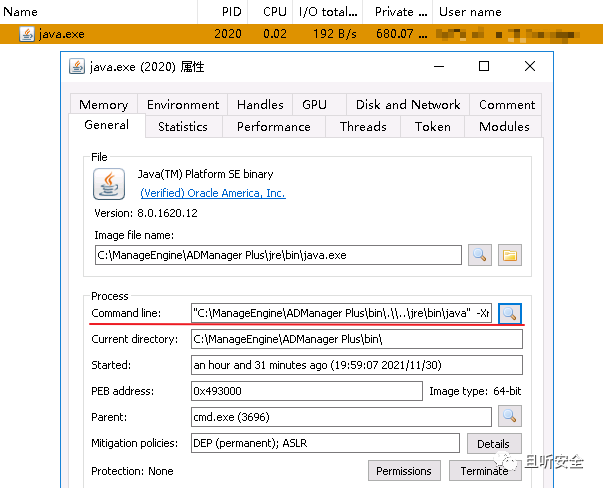The height and width of the screenshot is (488, 603).
Task: Click the 680.07 private bytes value
Action: (401, 34)
